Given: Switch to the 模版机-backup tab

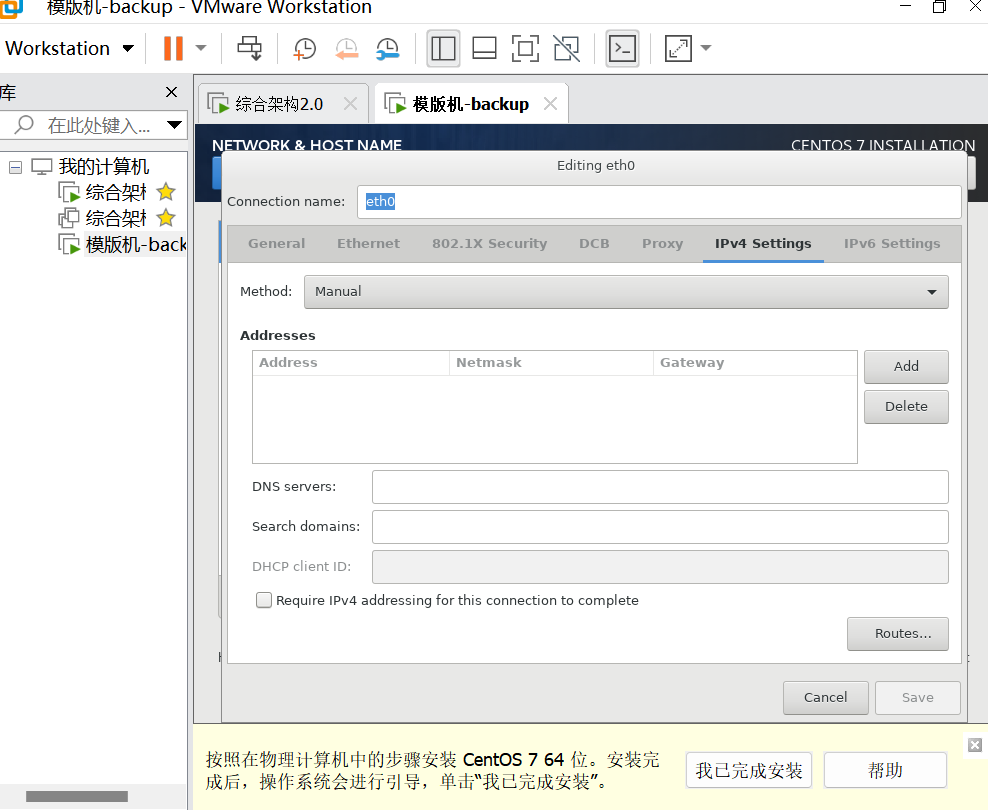Looking at the screenshot, I should (x=470, y=104).
